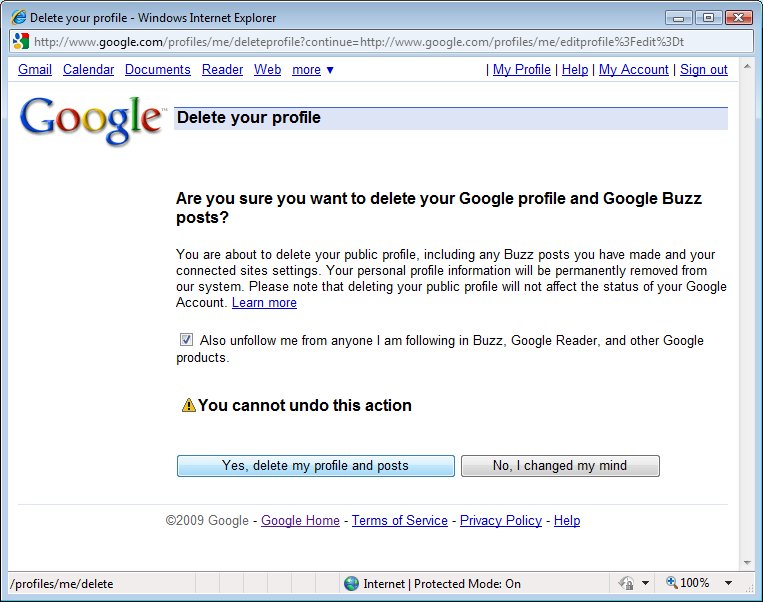The image size is (763, 602).
Task: Click the 100% zoom level text
Action: [x=694, y=583]
